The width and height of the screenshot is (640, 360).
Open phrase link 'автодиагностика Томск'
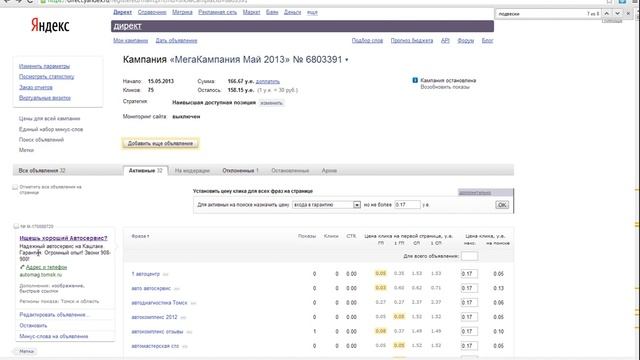(159, 303)
